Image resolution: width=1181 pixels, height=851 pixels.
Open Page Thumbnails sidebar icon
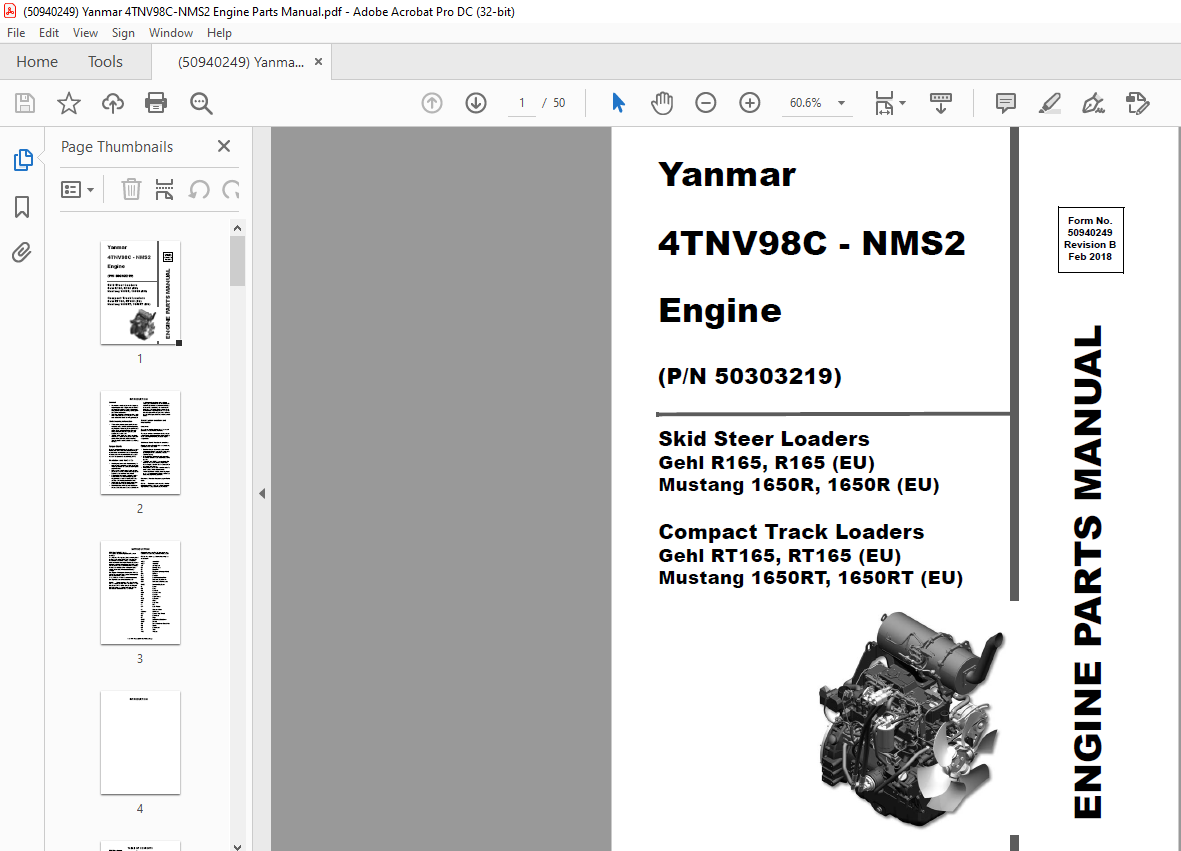23,160
